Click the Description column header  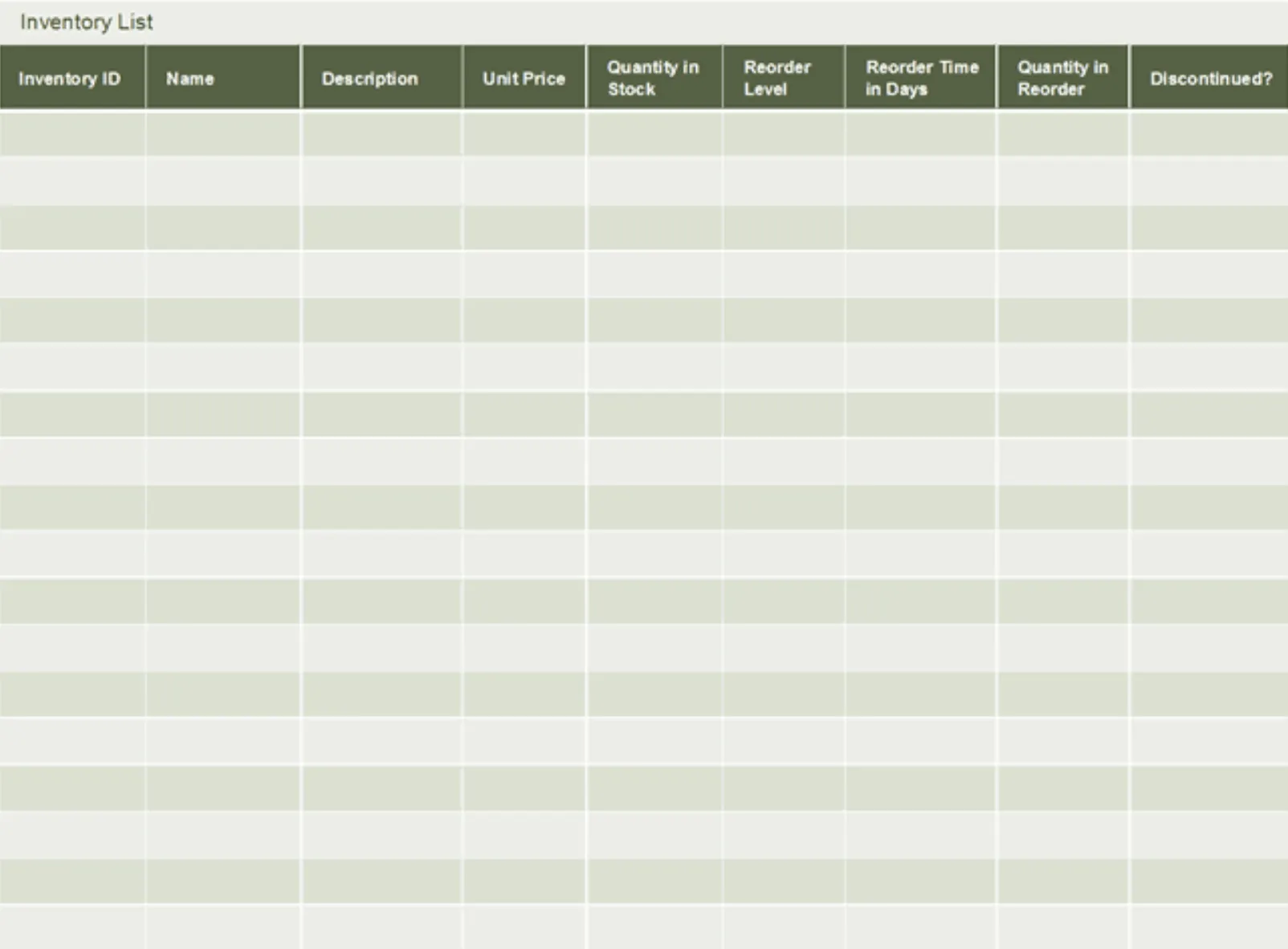[382, 78]
